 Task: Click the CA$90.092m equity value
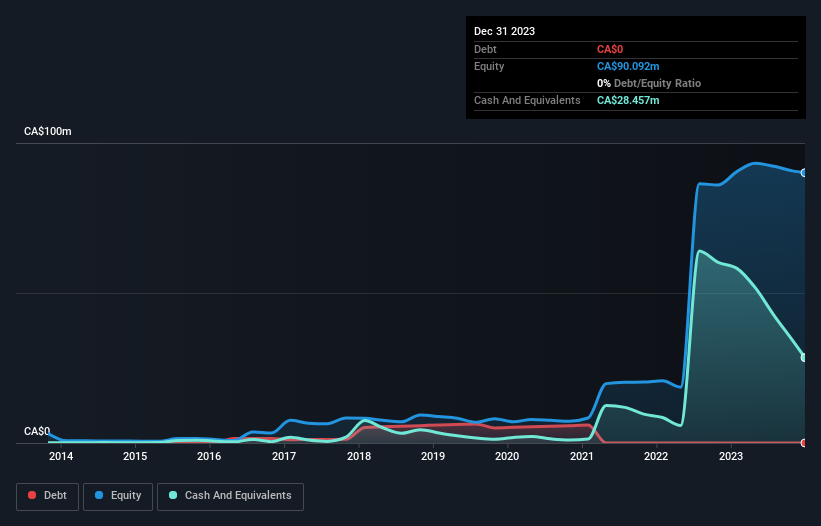pos(628,66)
